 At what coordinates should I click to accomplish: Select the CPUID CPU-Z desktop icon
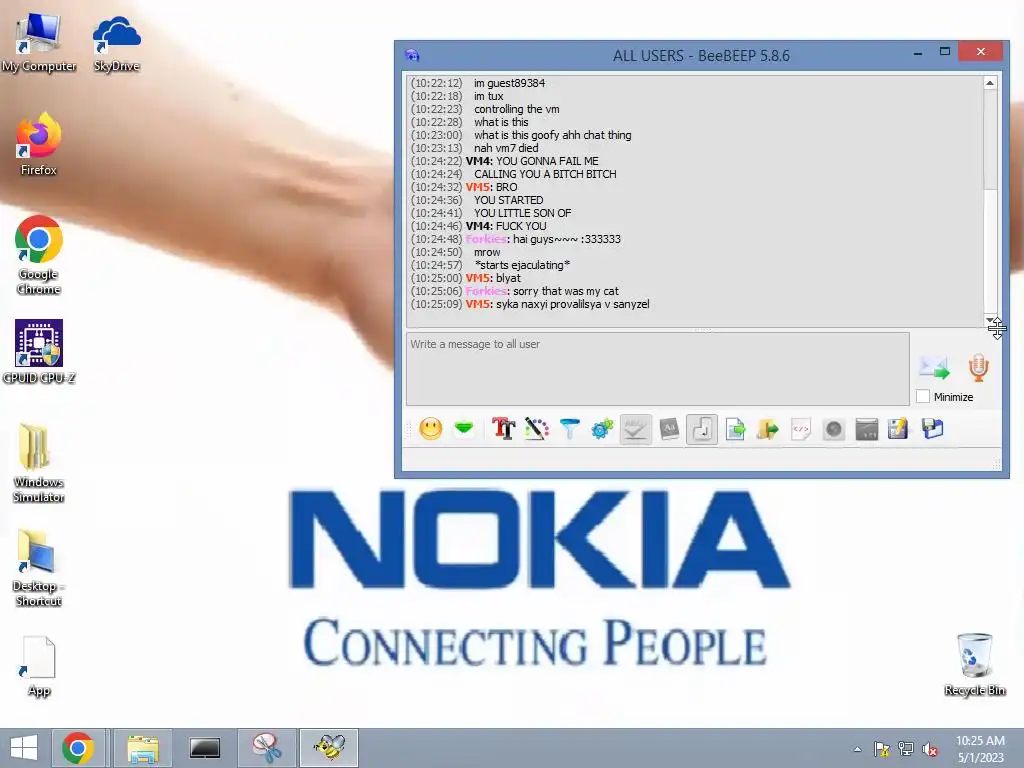point(39,352)
